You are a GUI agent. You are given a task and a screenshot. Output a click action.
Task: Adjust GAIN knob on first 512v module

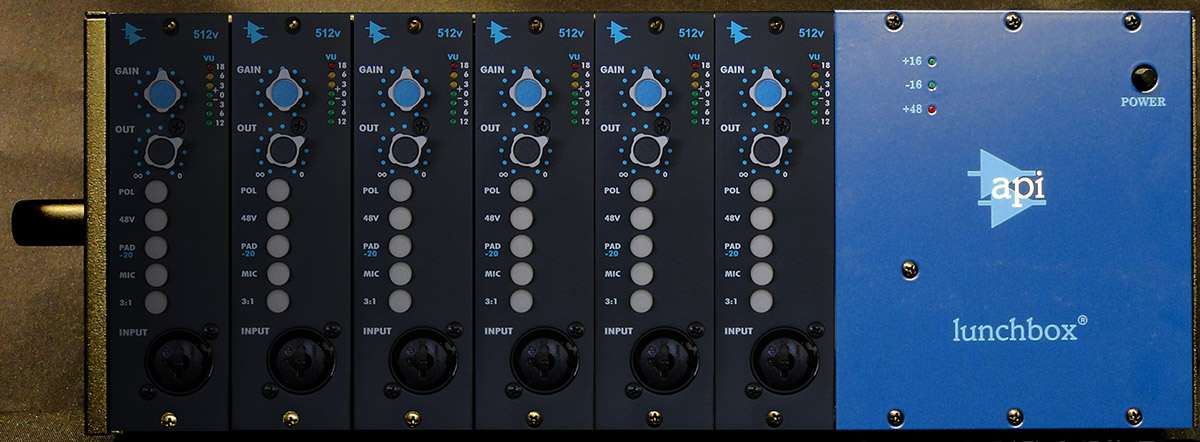tap(161, 93)
